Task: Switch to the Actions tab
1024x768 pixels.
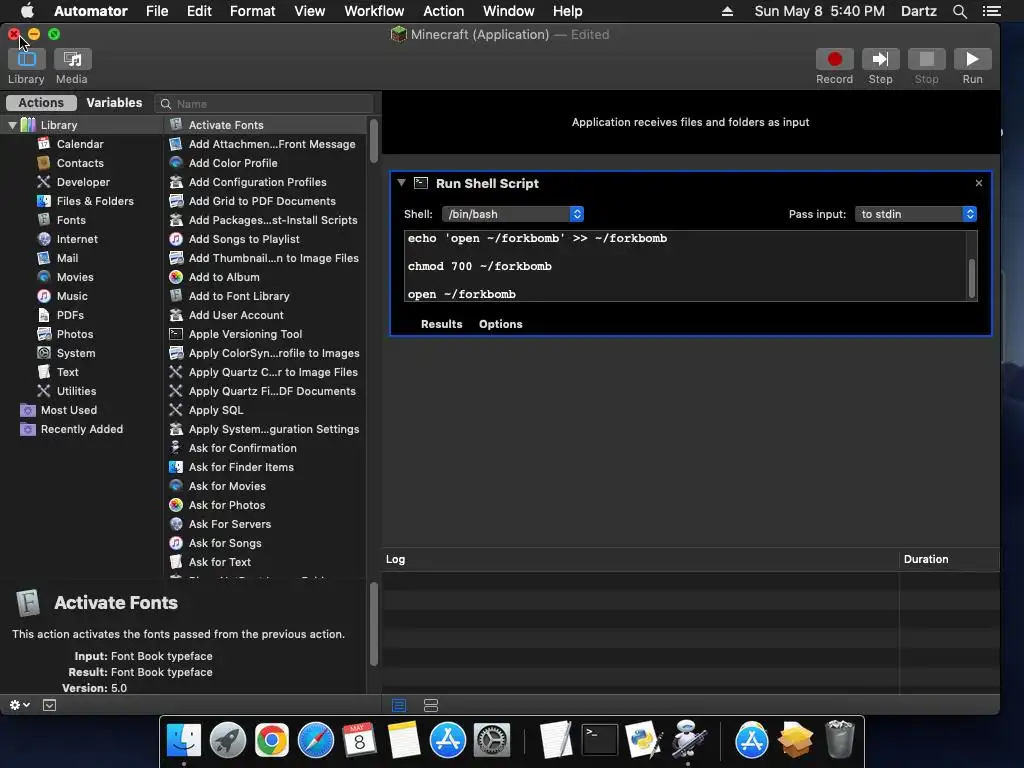Action: click(41, 103)
